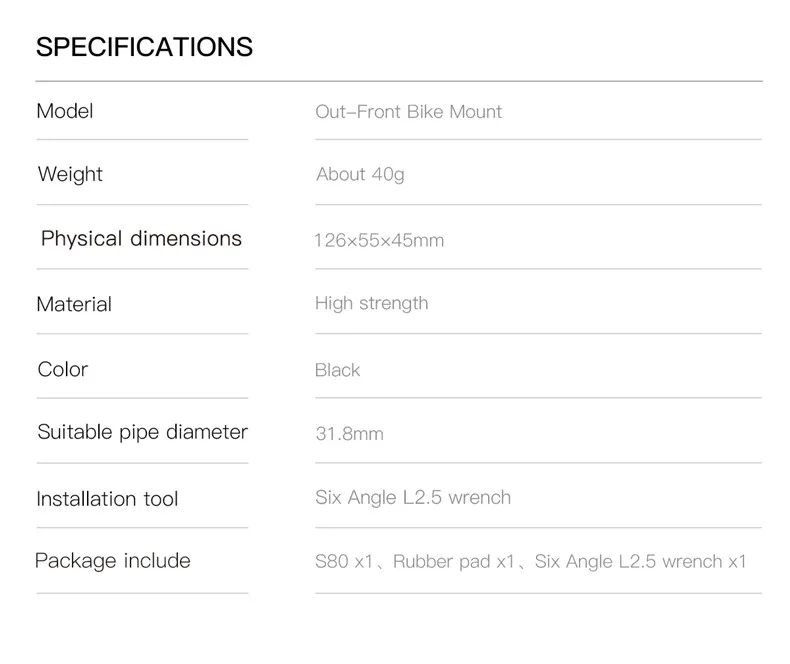790x664 pixels.
Task: Click the Weight label
Action: [70, 175]
